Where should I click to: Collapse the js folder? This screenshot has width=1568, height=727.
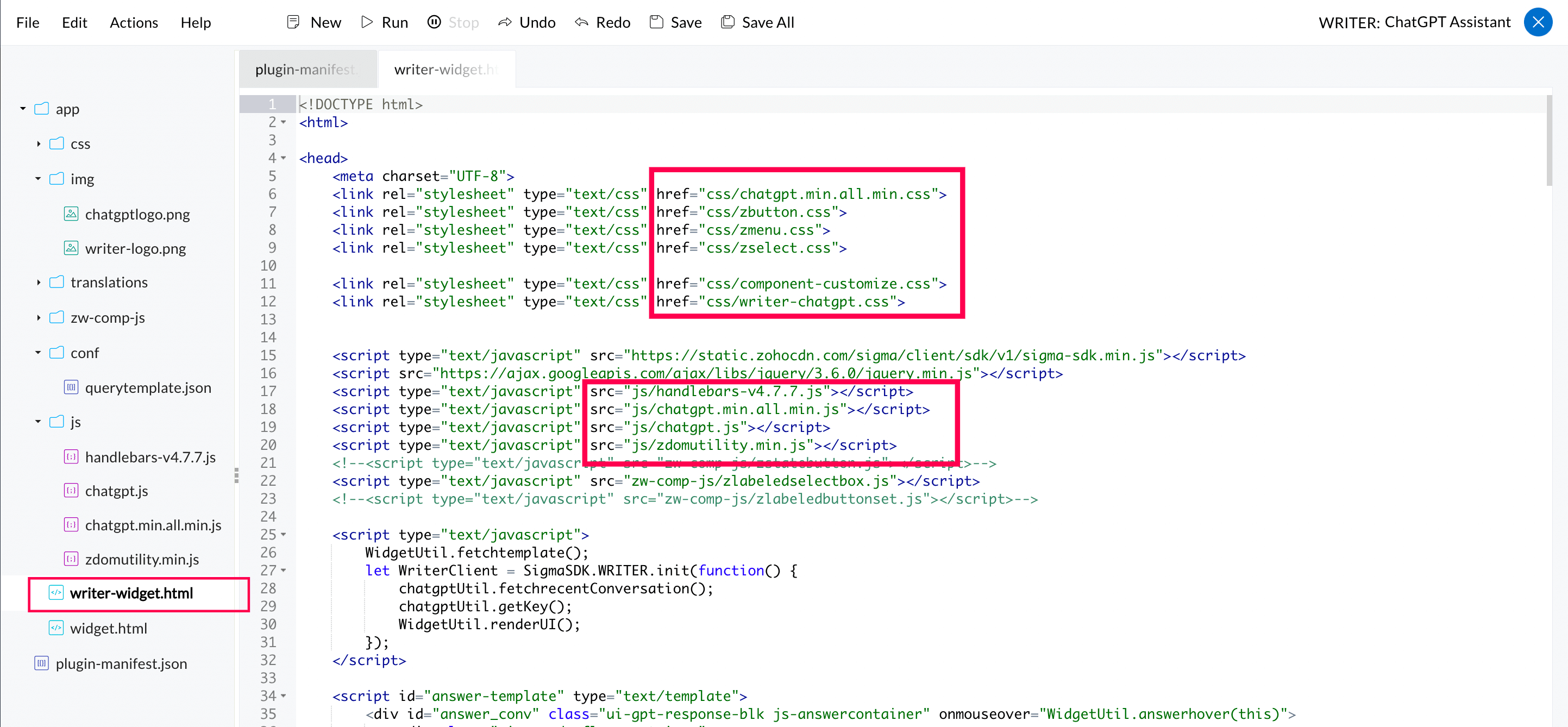(x=39, y=422)
